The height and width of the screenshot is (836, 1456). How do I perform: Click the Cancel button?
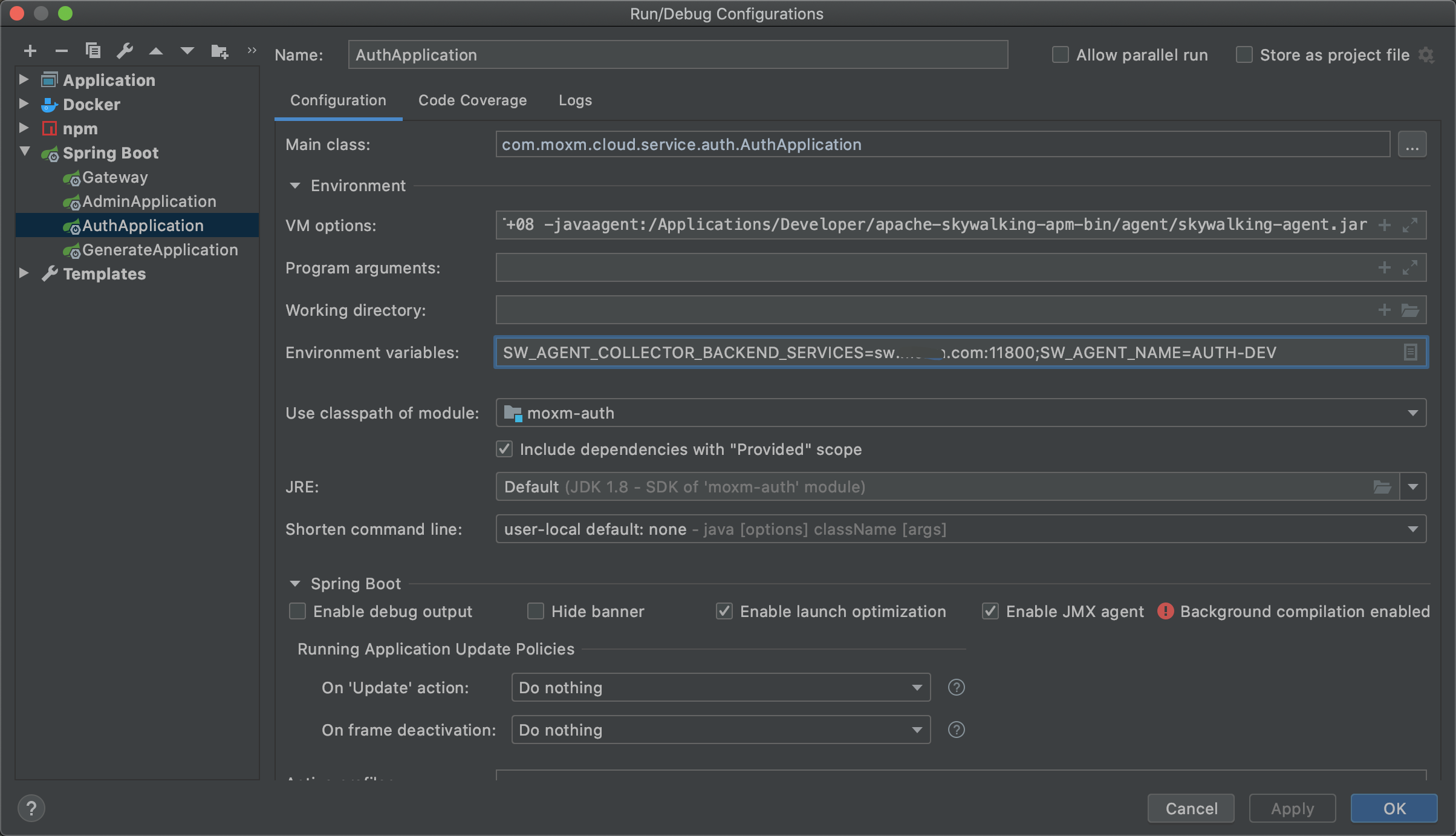point(1191,808)
